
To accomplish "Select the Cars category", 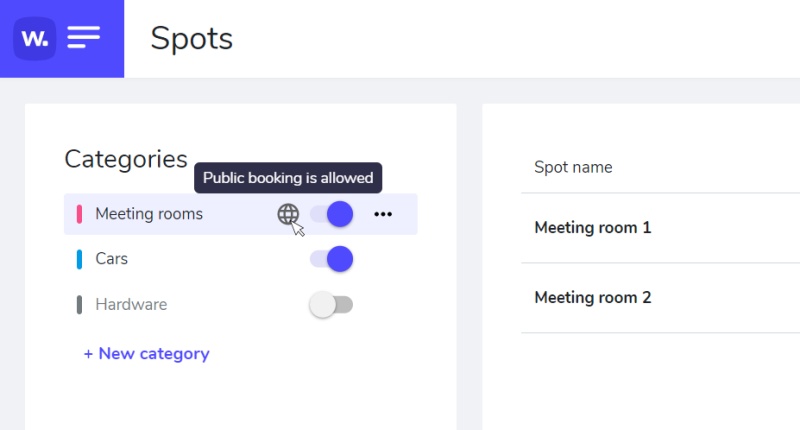I will [112, 259].
